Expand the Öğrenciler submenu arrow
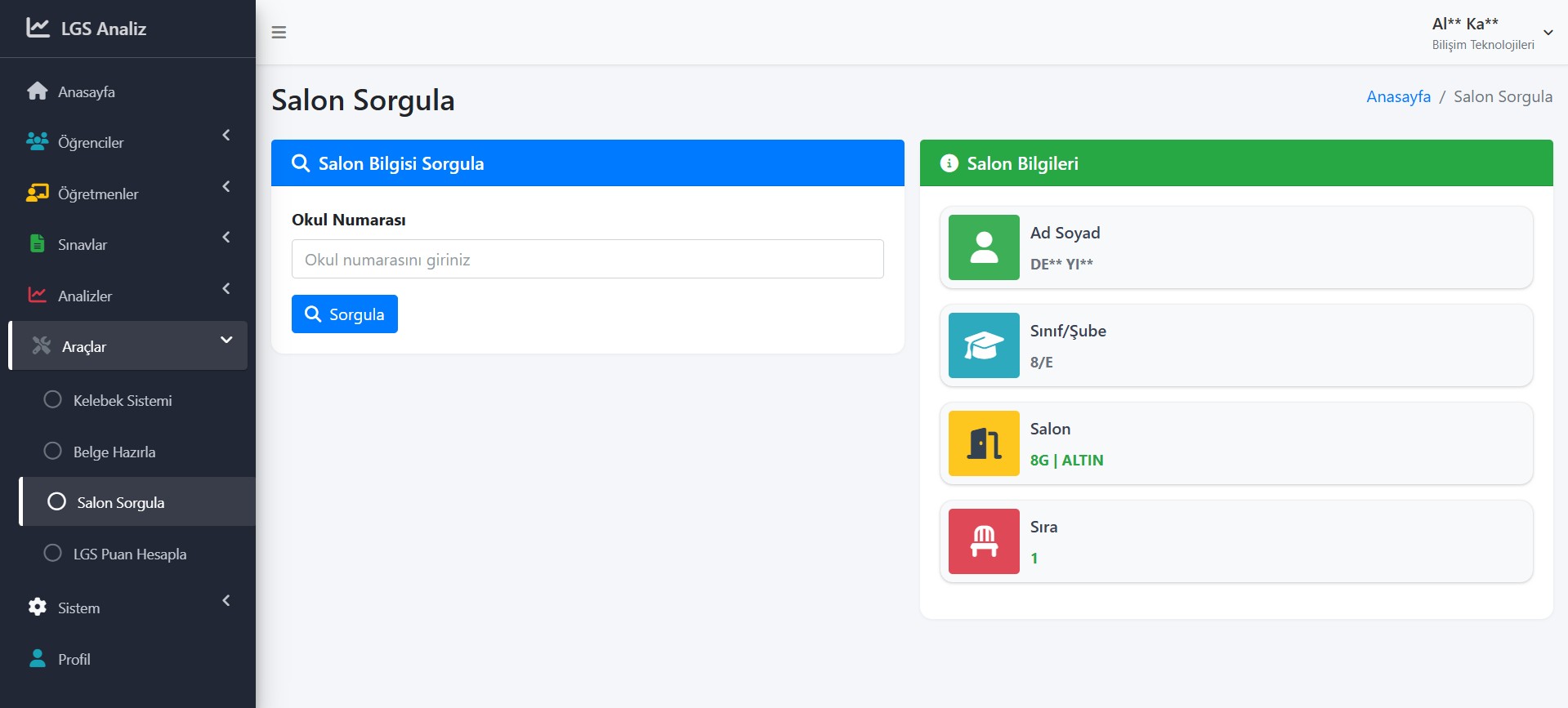 point(226,136)
